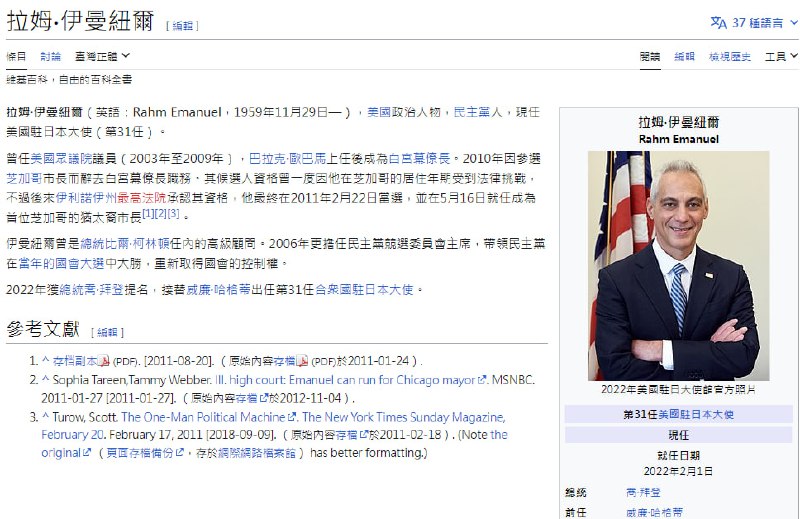Open the 總統比爾·柯林頓 link
The width and height of the screenshot is (800, 519).
coord(125,244)
